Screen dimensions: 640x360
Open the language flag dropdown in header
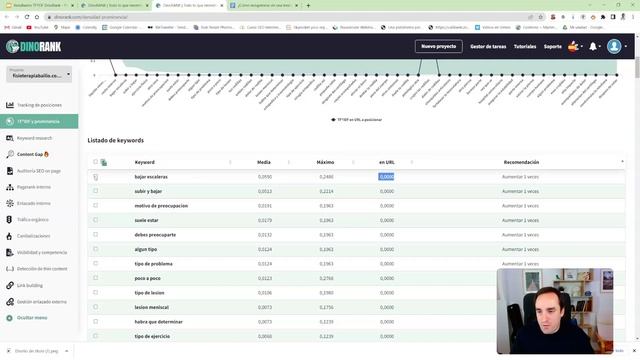pyautogui.click(x=576, y=47)
